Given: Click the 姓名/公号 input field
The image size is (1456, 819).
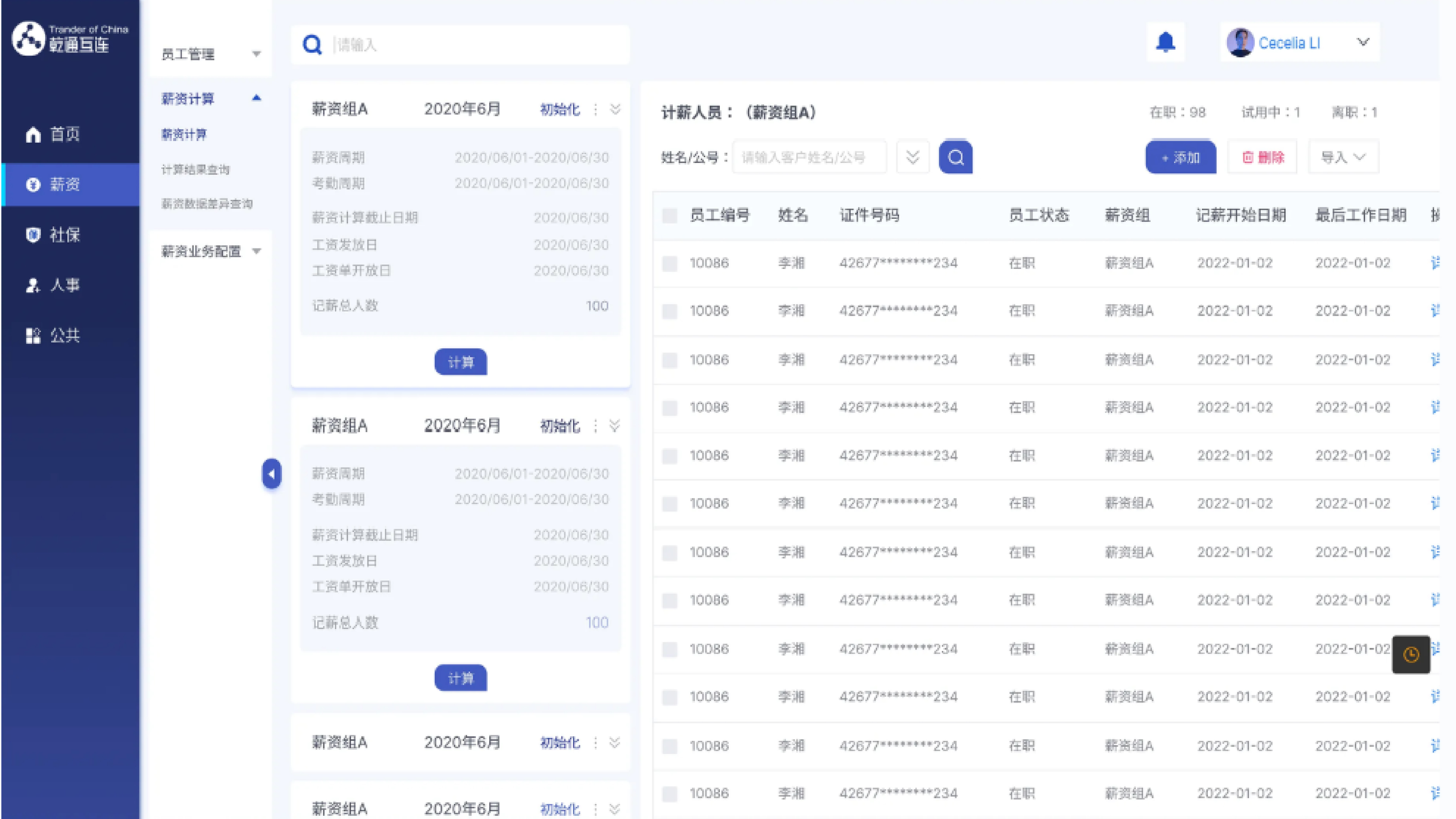Looking at the screenshot, I should tap(809, 157).
